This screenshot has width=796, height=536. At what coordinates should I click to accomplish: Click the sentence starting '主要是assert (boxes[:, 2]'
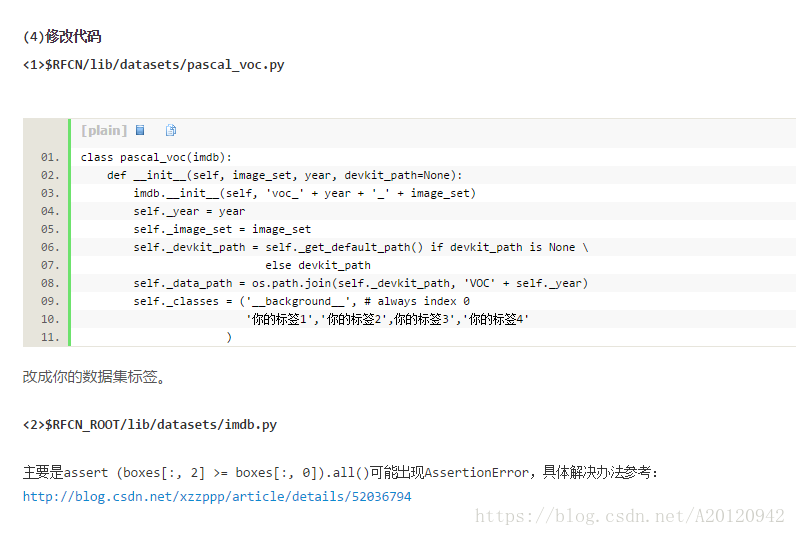click(x=340, y=473)
